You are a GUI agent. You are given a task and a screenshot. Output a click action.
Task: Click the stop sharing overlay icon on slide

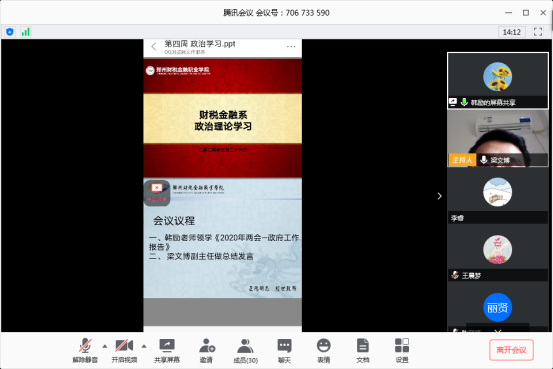pos(157,193)
